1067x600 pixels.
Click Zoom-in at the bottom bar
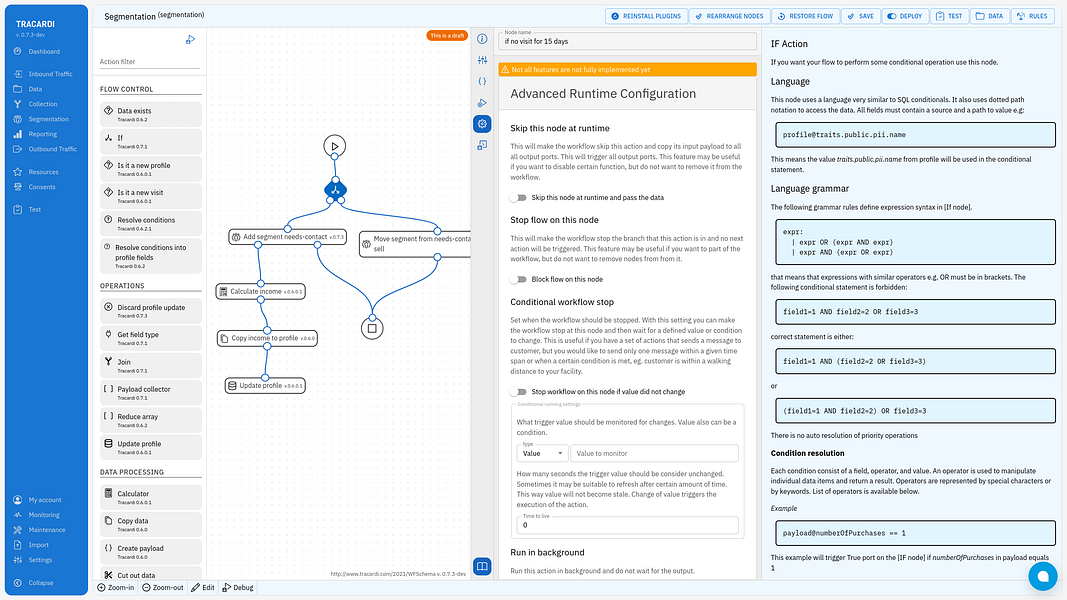(116, 588)
